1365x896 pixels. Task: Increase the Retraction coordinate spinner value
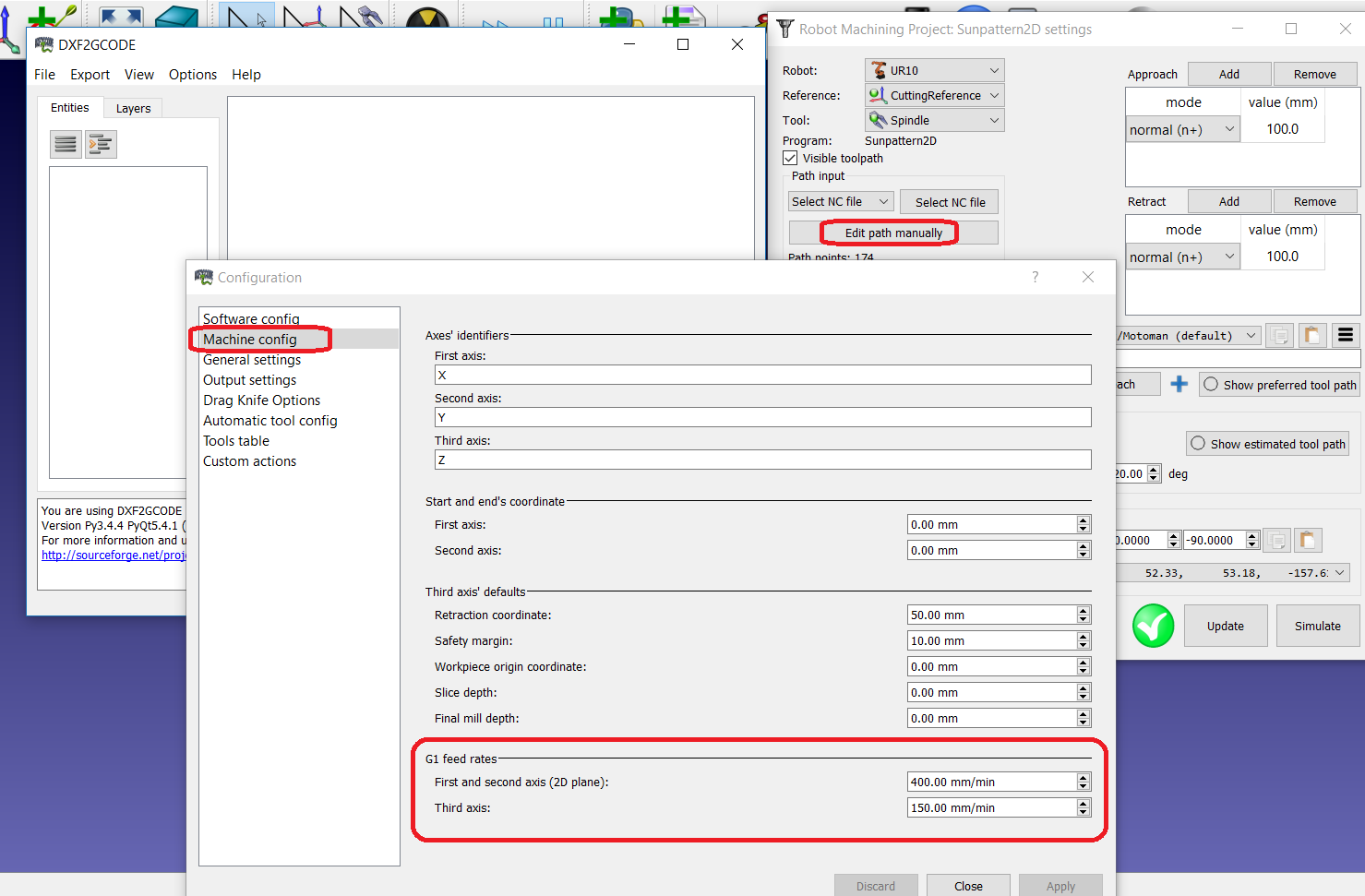click(x=1084, y=611)
